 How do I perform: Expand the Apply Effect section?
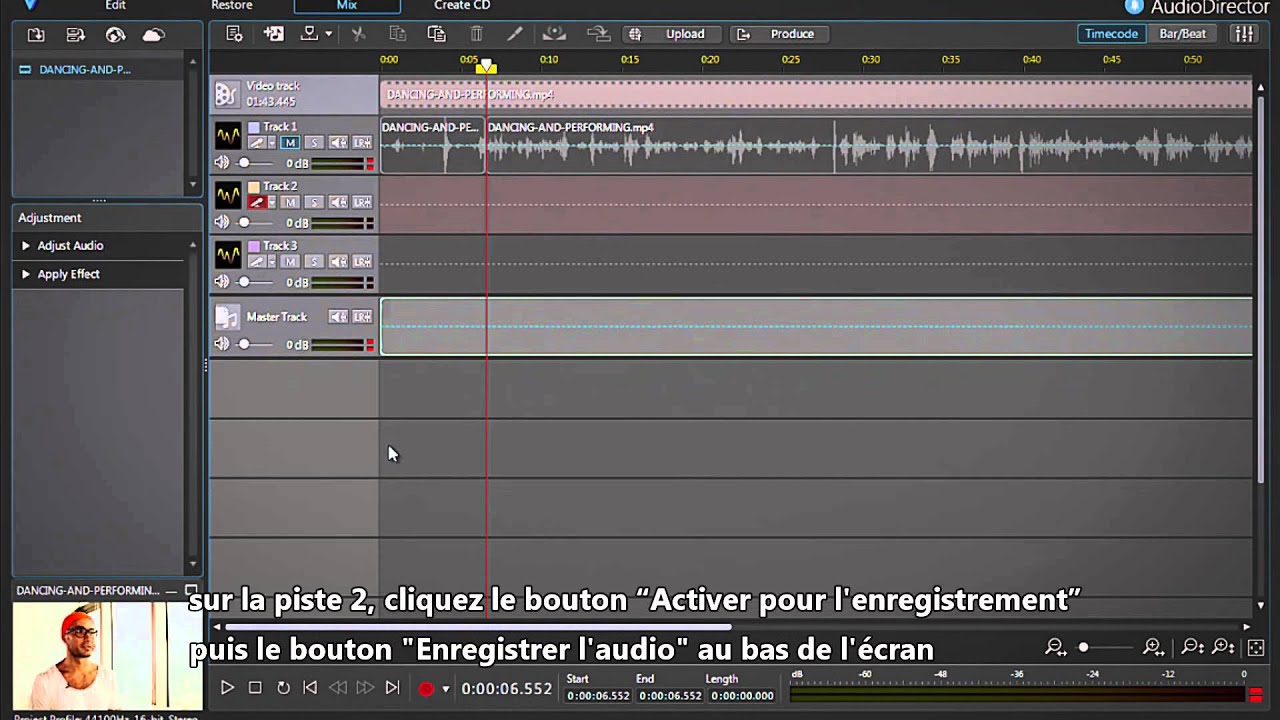26,274
